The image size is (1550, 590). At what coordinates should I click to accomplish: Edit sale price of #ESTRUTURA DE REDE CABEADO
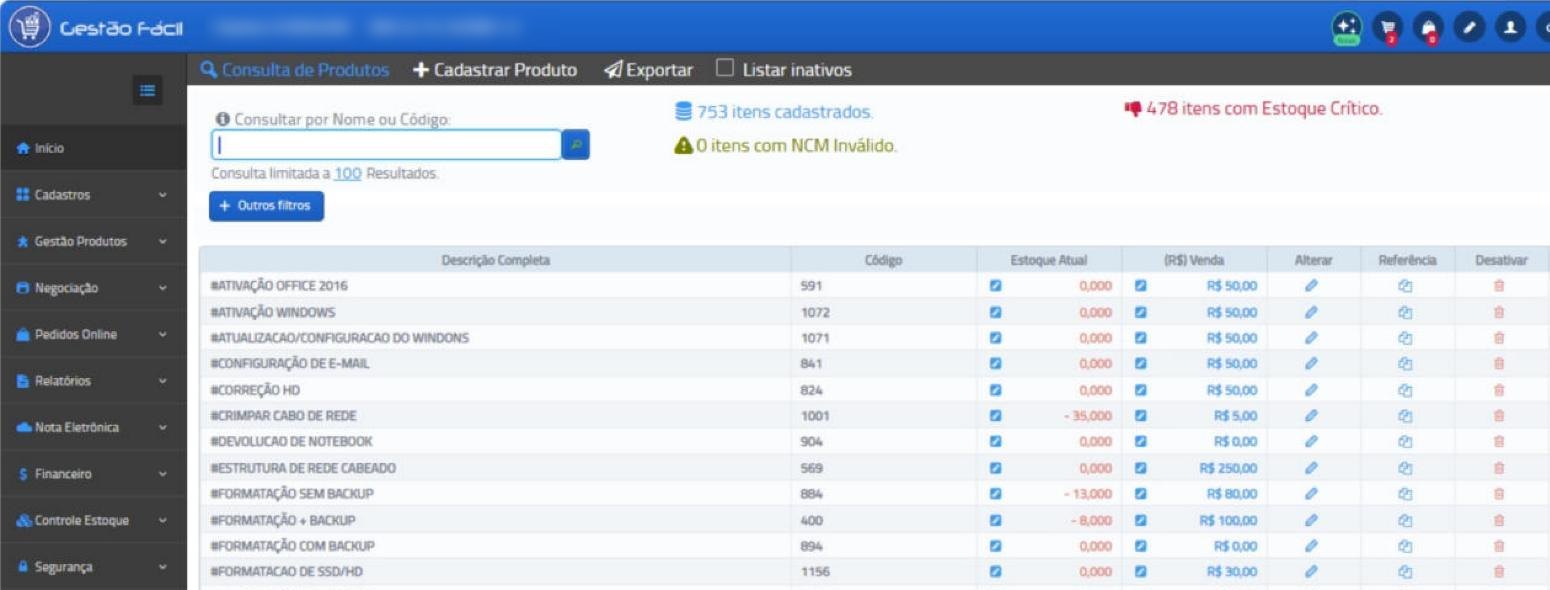tap(1141, 468)
